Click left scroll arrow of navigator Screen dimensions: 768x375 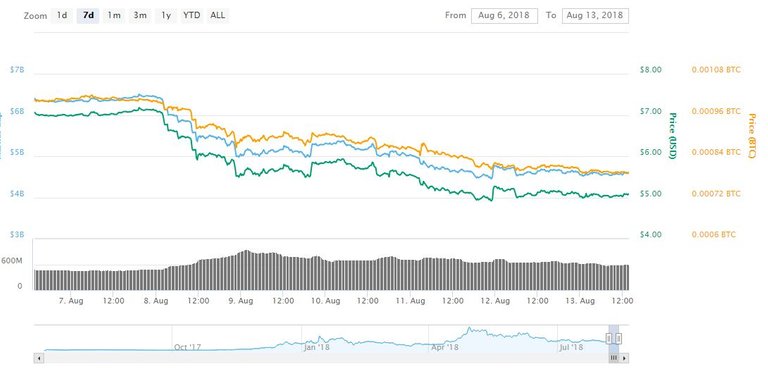tap(39, 358)
